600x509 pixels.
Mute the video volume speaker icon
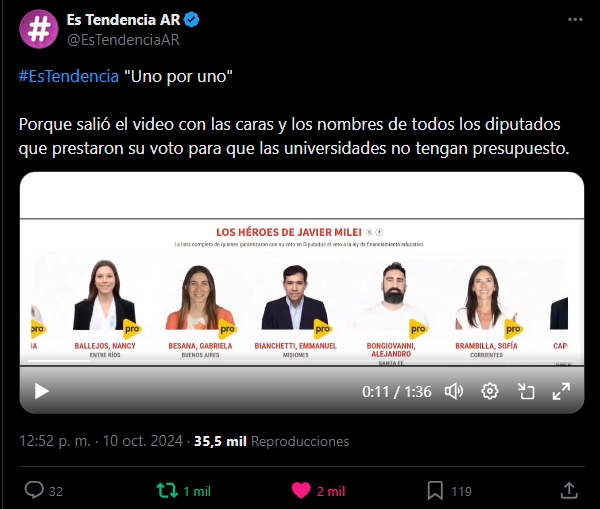(454, 392)
